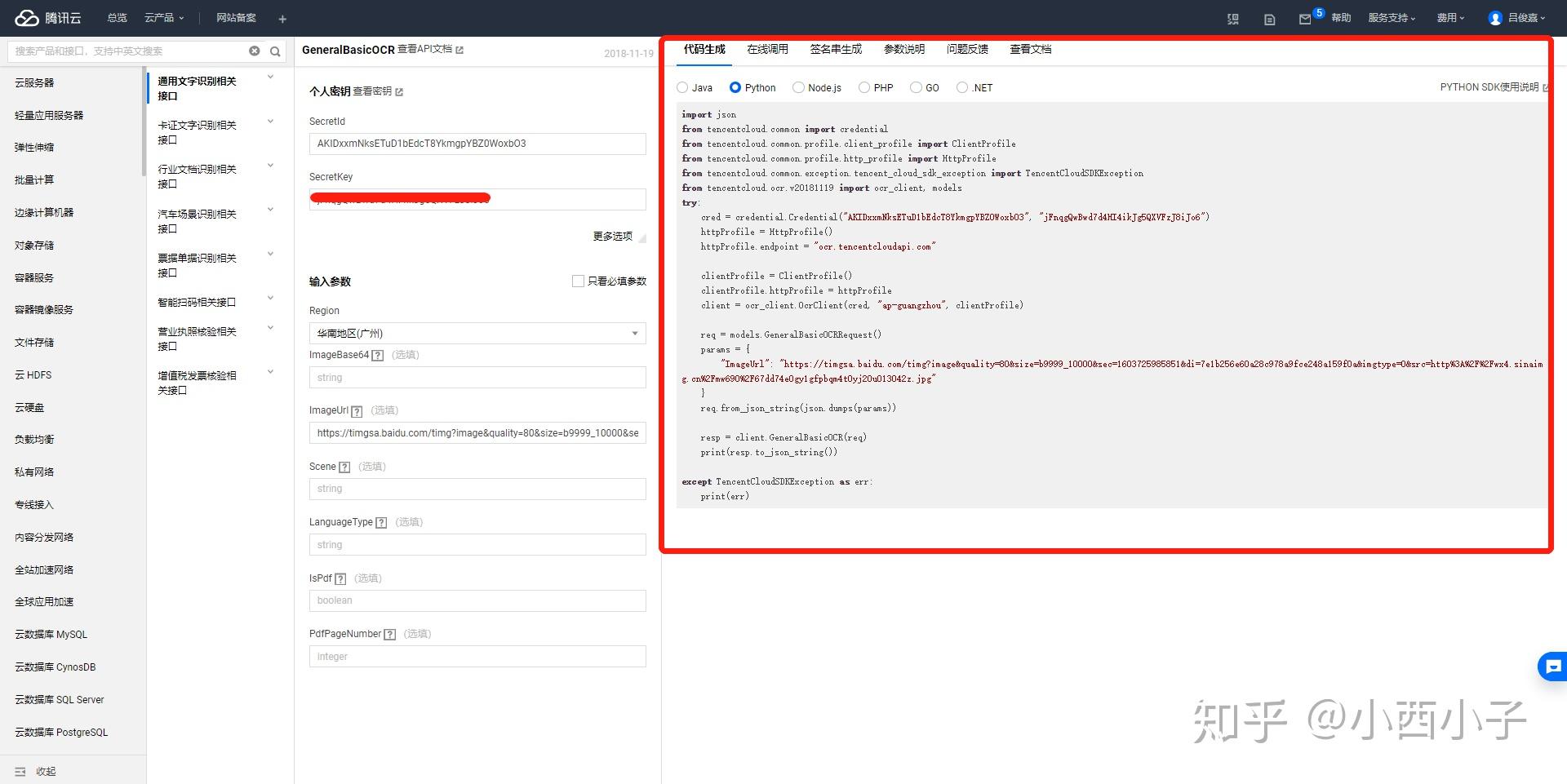Switch to the 代码生成 tab
The width and height of the screenshot is (1567, 784).
click(x=704, y=50)
